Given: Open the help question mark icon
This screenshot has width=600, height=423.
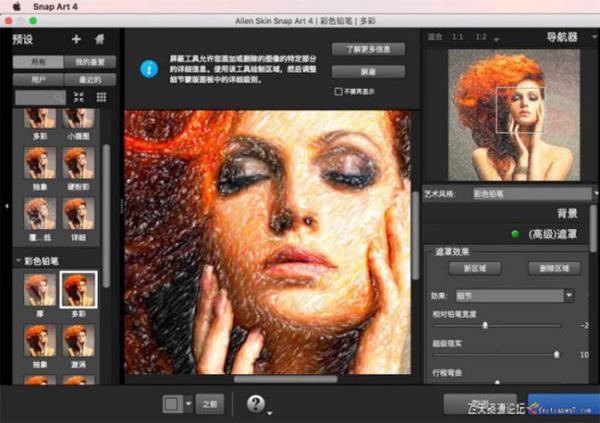Looking at the screenshot, I should click(x=254, y=403).
